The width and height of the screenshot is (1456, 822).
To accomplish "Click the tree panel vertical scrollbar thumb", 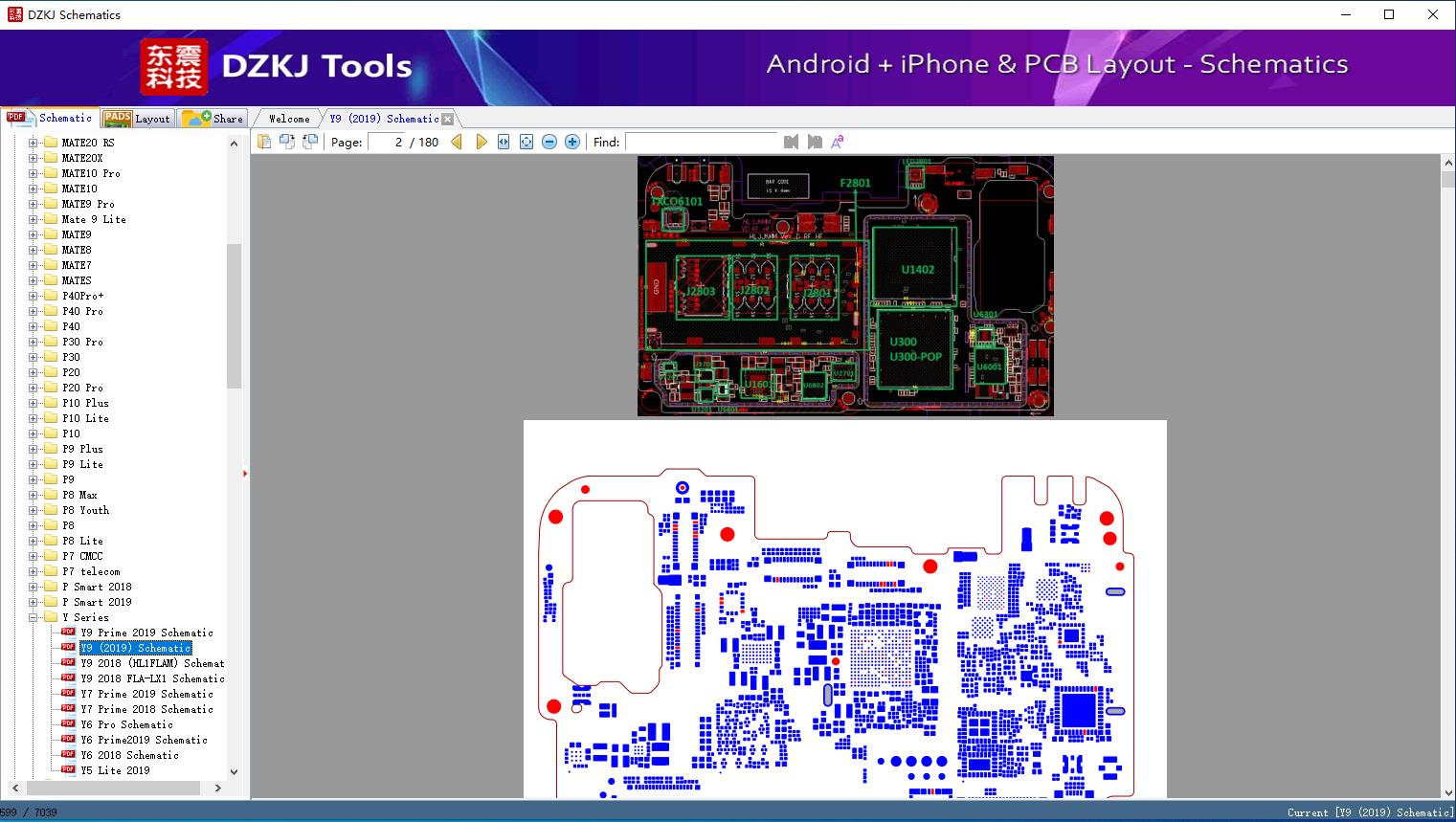I will 234,316.
